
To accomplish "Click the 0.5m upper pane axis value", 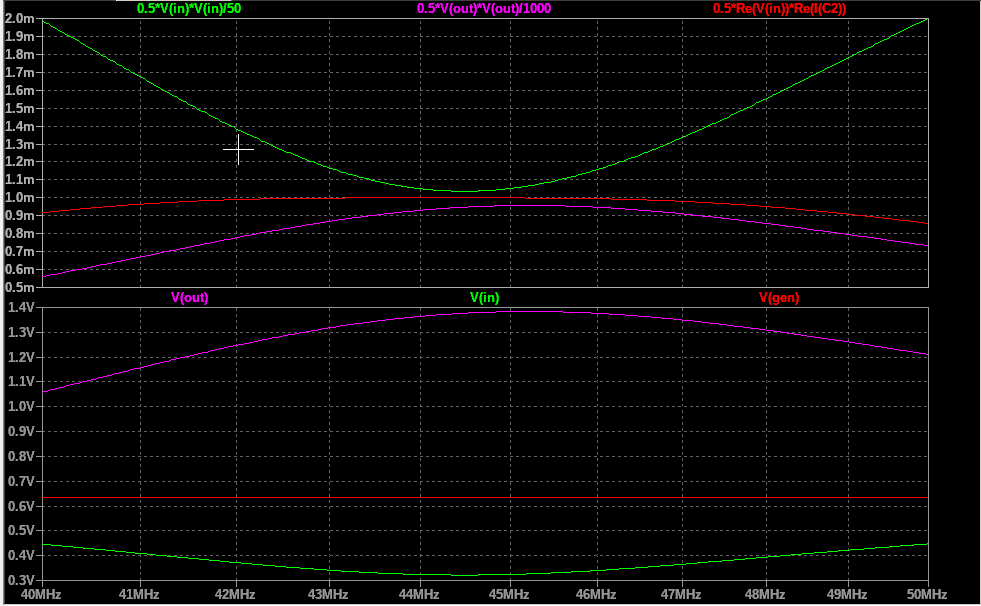I will tap(19, 288).
